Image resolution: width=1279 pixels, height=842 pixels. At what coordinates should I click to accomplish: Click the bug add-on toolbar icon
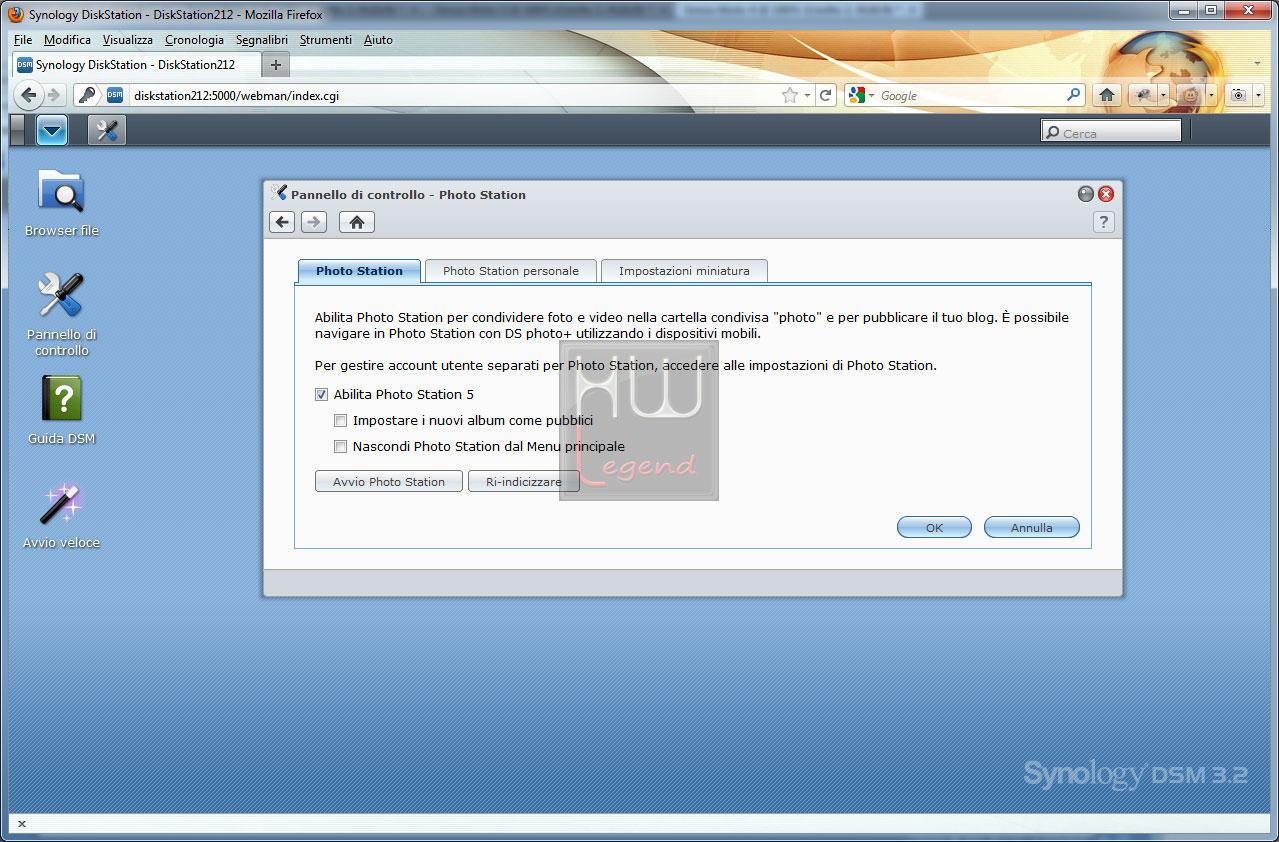point(1142,95)
